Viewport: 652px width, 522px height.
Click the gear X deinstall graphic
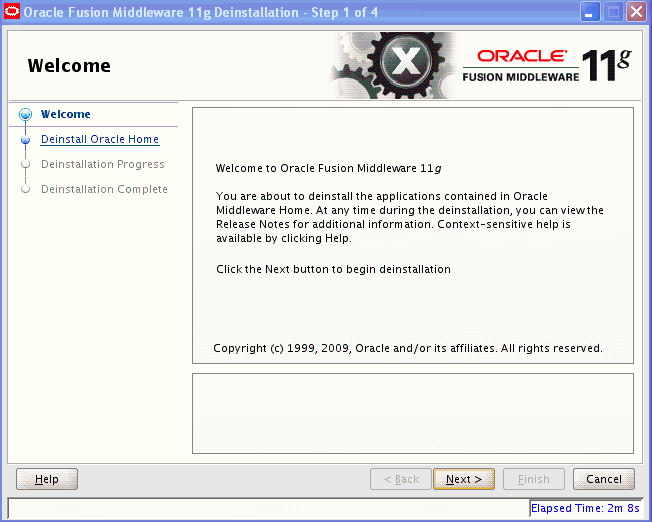pos(395,65)
